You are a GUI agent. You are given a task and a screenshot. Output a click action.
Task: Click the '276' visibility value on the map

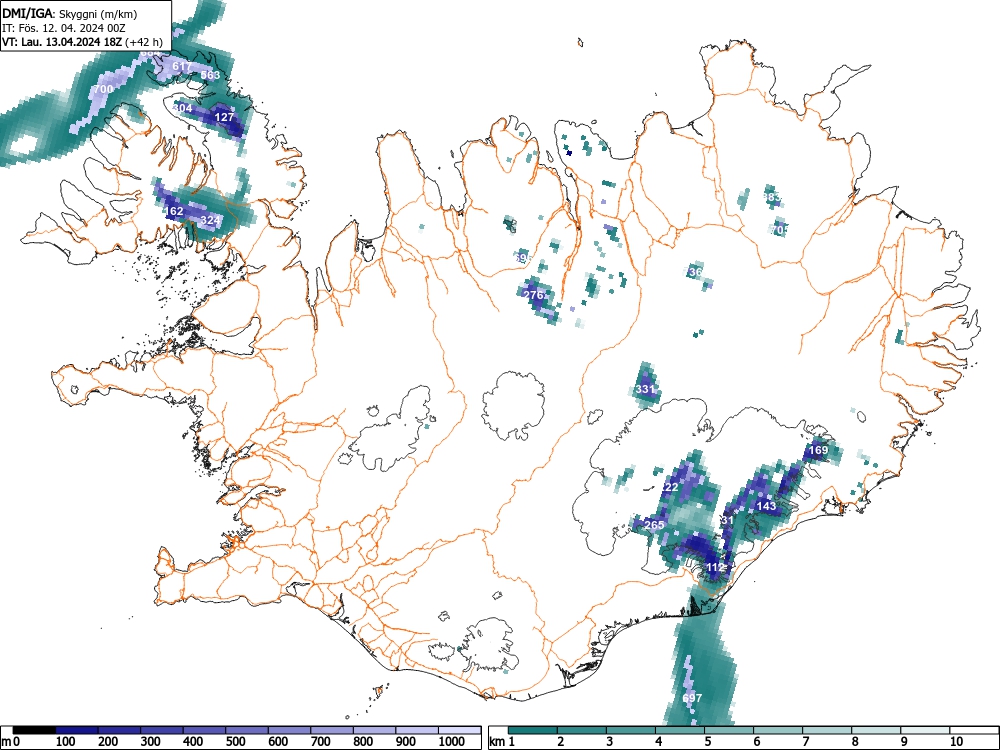pyautogui.click(x=533, y=295)
